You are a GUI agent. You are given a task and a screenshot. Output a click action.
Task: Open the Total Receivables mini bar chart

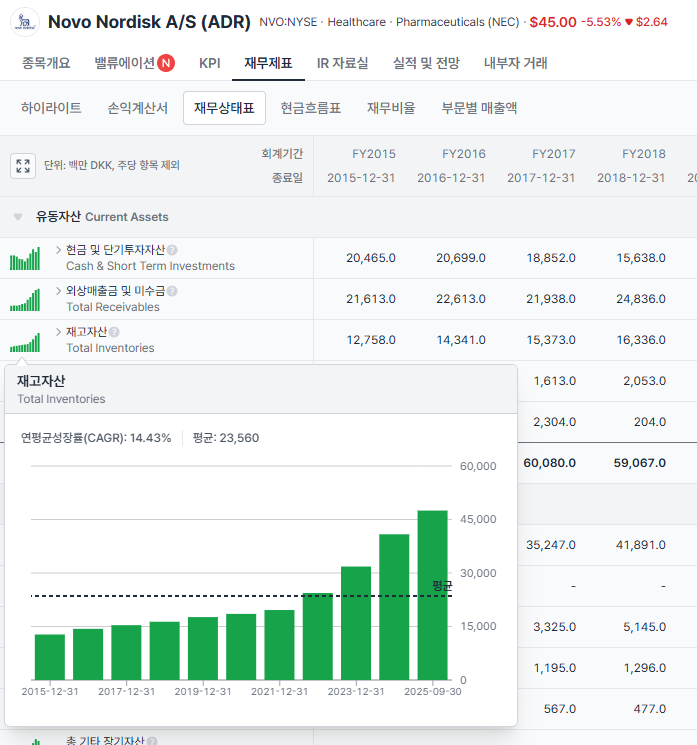pos(25,299)
